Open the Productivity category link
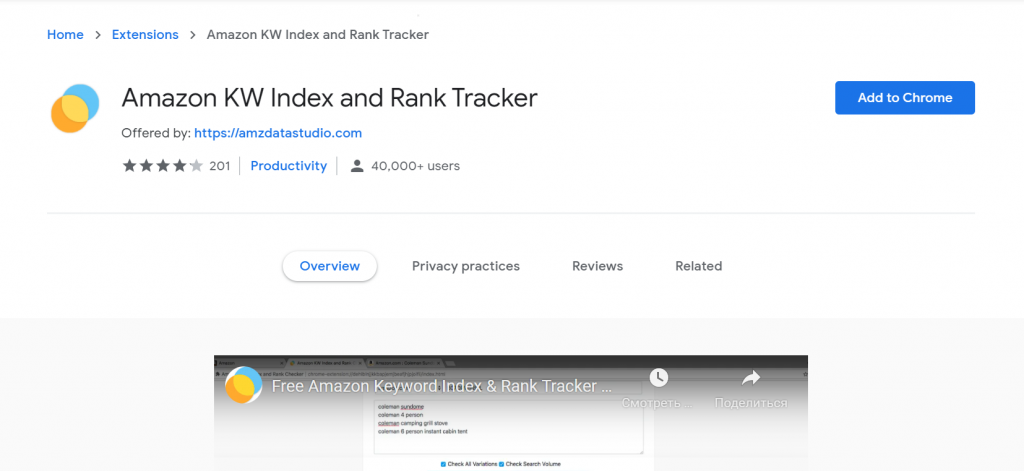Viewport: 1024px width, 471px height. point(289,166)
